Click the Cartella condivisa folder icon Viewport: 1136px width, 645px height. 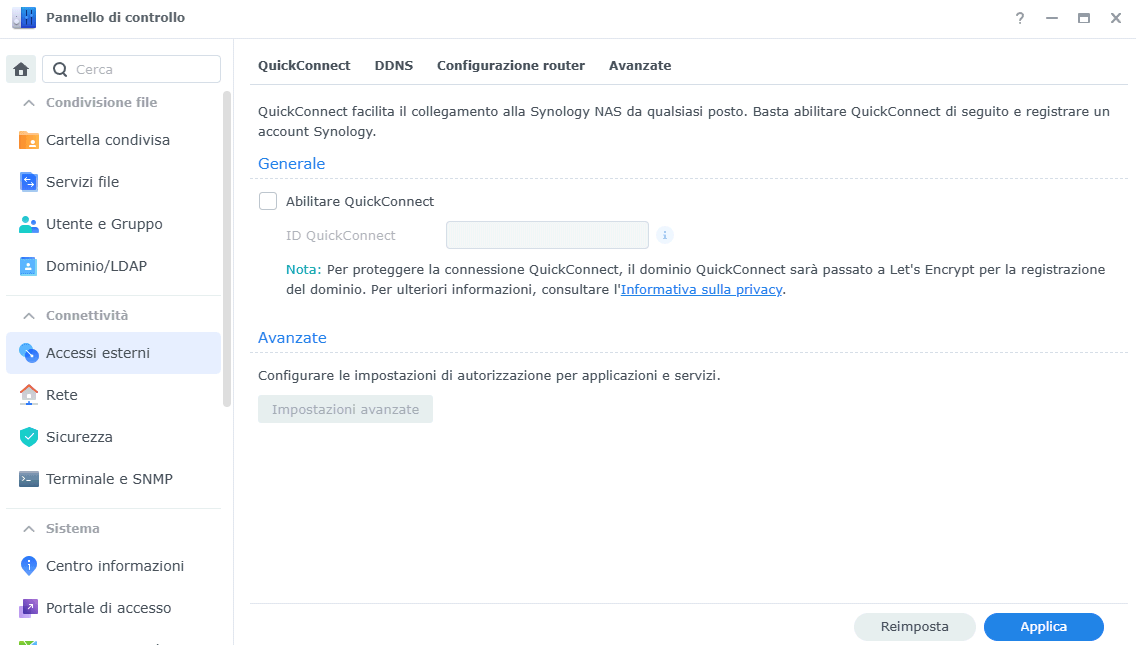pos(28,140)
